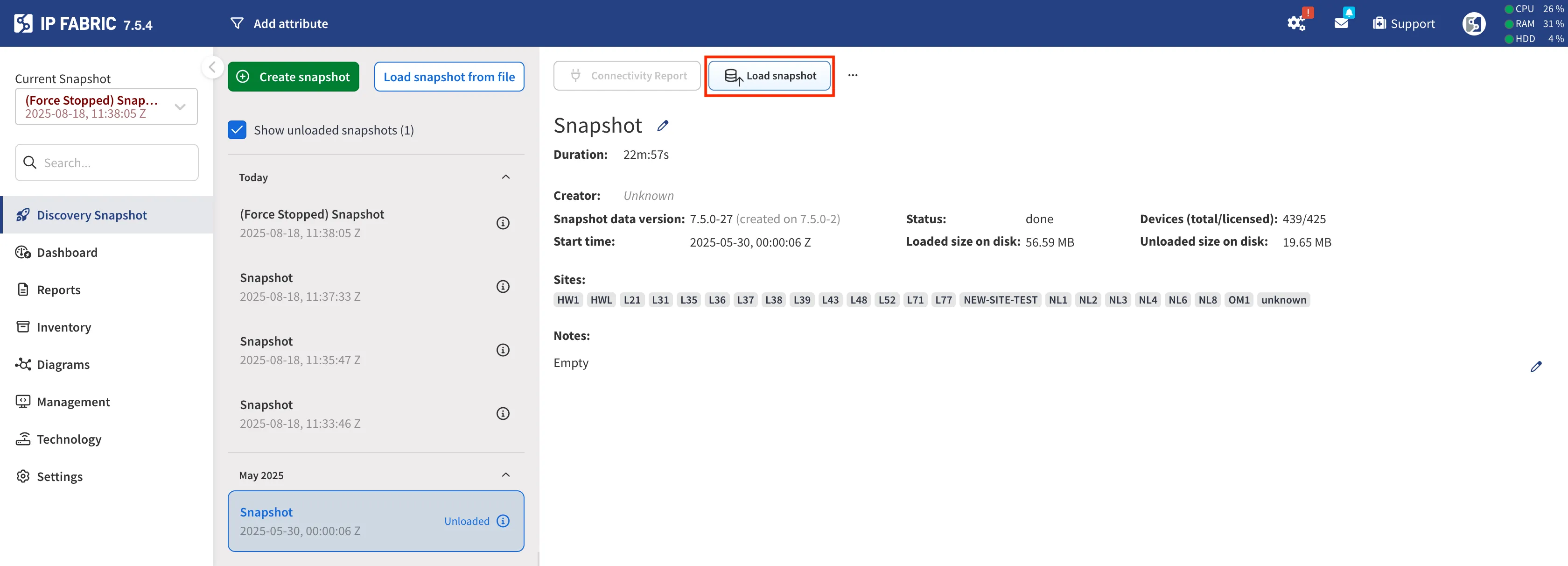
Task: Click the Create snapshot button
Action: [x=294, y=77]
